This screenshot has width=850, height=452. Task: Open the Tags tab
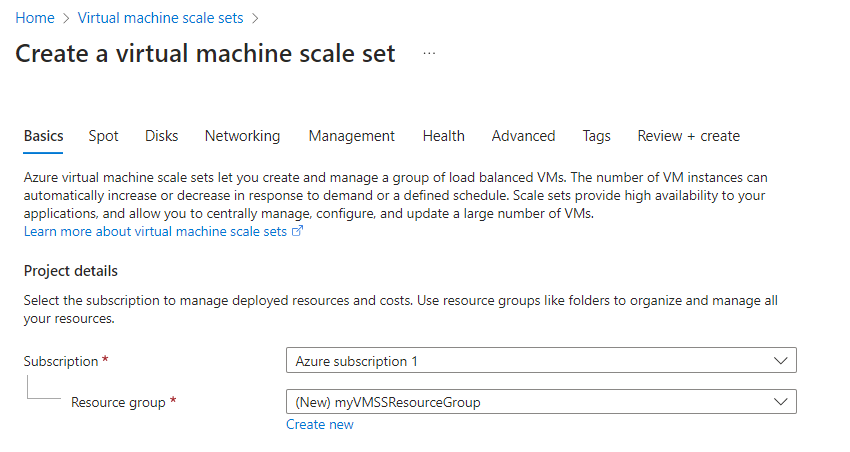[596, 136]
